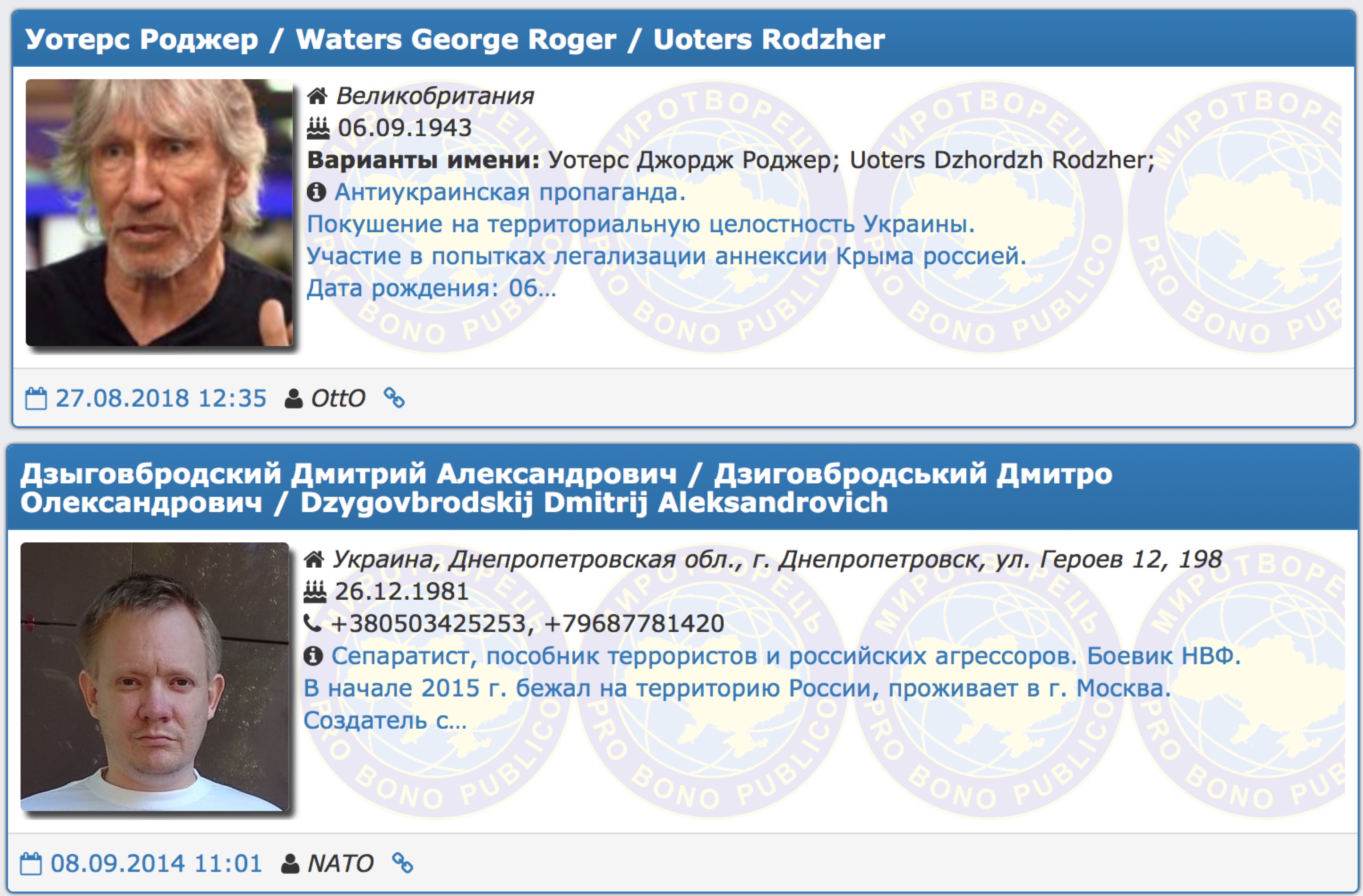Screen dimensions: 1363x896
Task: Click calendar icon next to 08.09.2014 11:01
Action: 31,864
